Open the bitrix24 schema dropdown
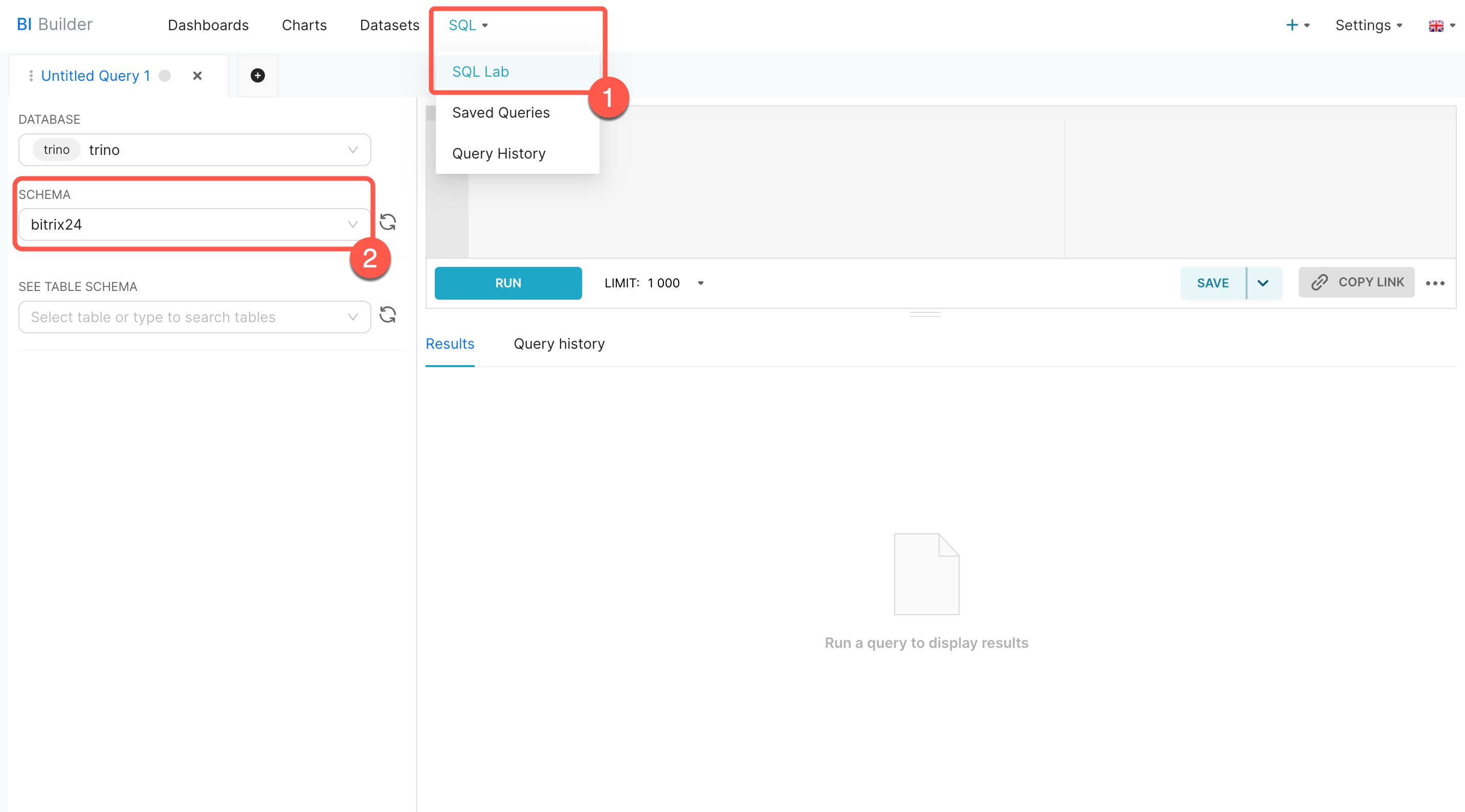This screenshot has width=1465, height=812. point(194,225)
